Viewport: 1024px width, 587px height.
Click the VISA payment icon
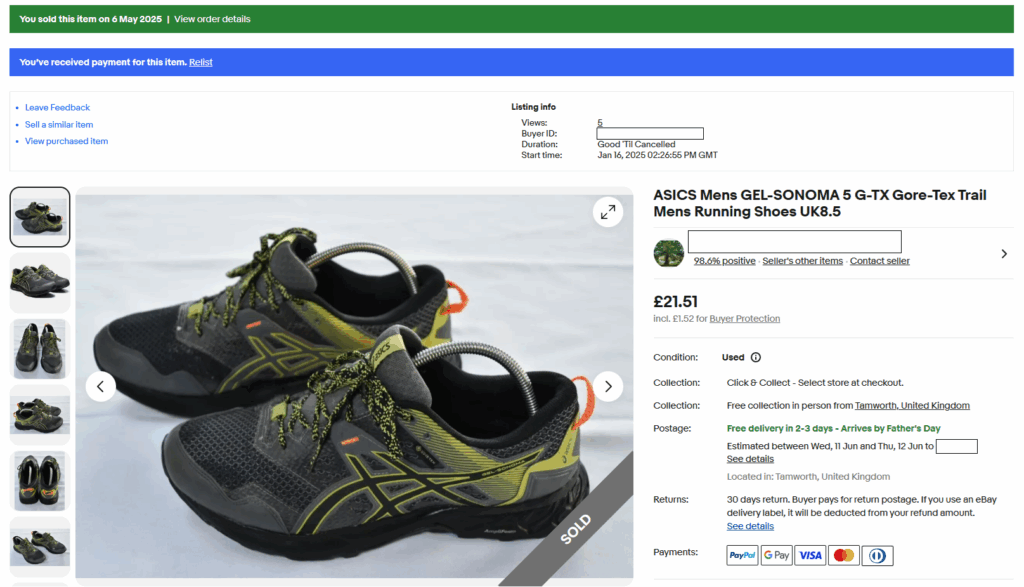(810, 556)
